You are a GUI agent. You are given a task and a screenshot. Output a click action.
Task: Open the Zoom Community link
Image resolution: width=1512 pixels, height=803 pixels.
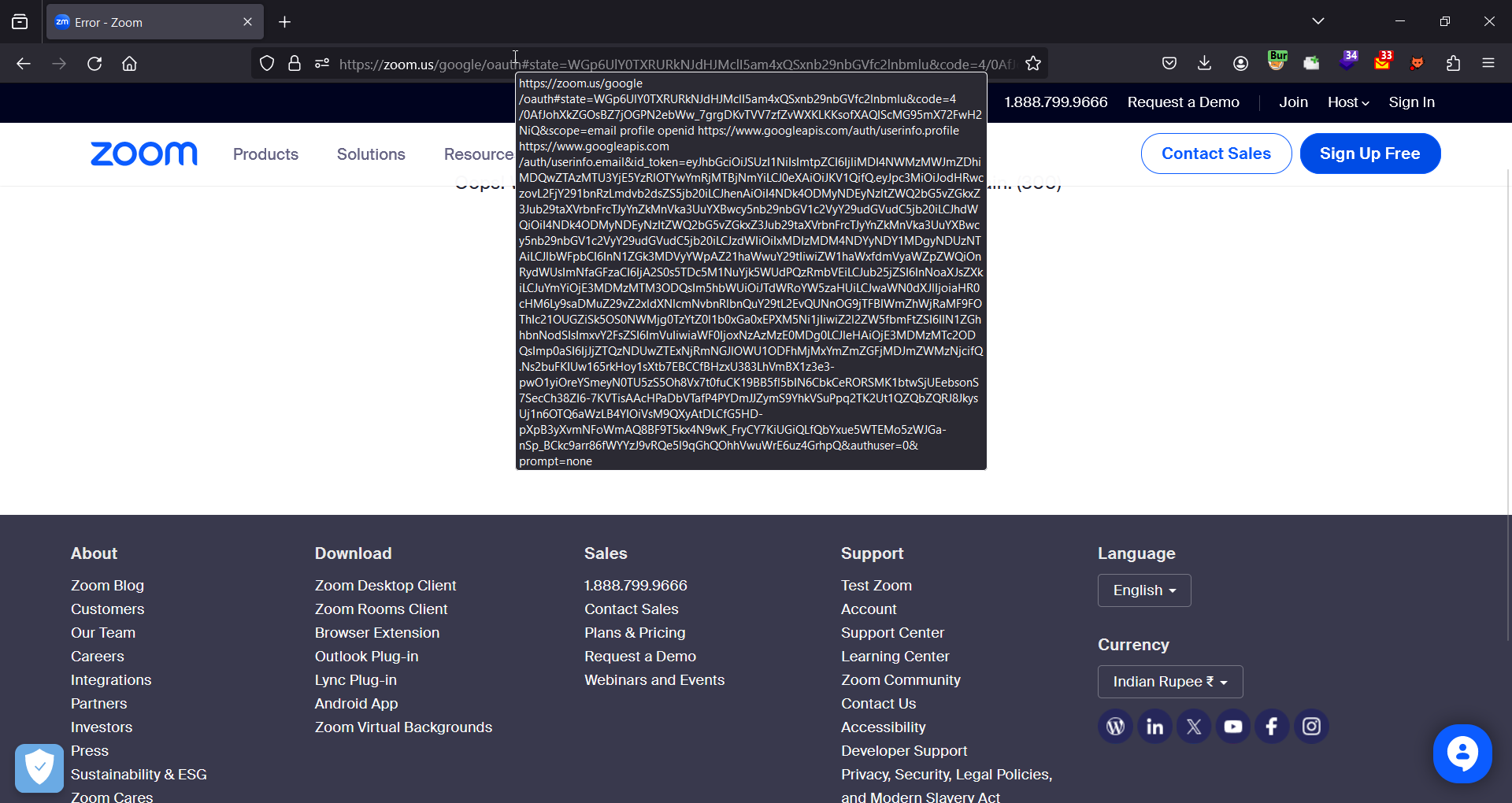[x=900, y=680]
